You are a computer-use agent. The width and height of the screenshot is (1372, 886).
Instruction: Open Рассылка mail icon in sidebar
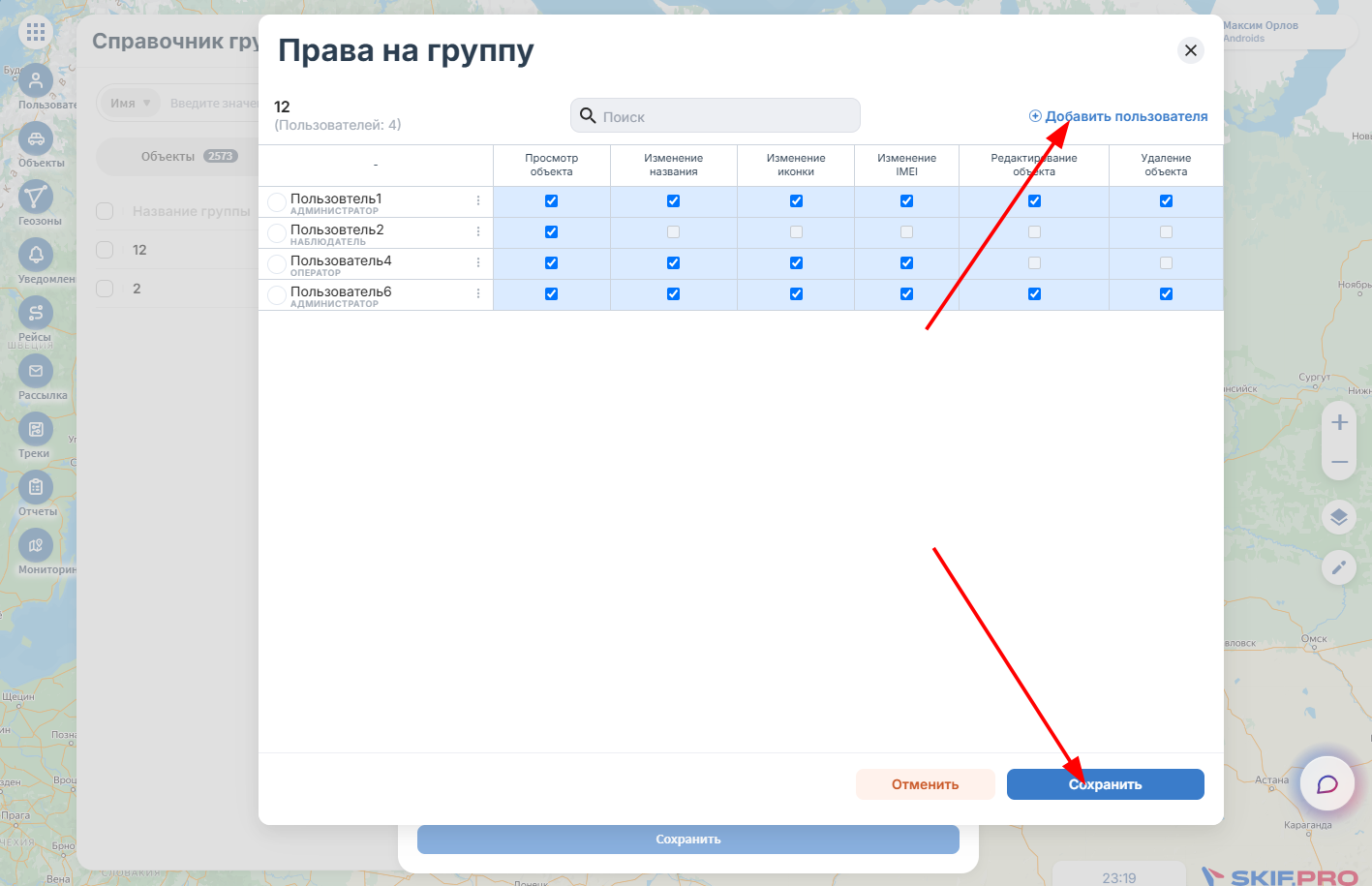[36, 371]
